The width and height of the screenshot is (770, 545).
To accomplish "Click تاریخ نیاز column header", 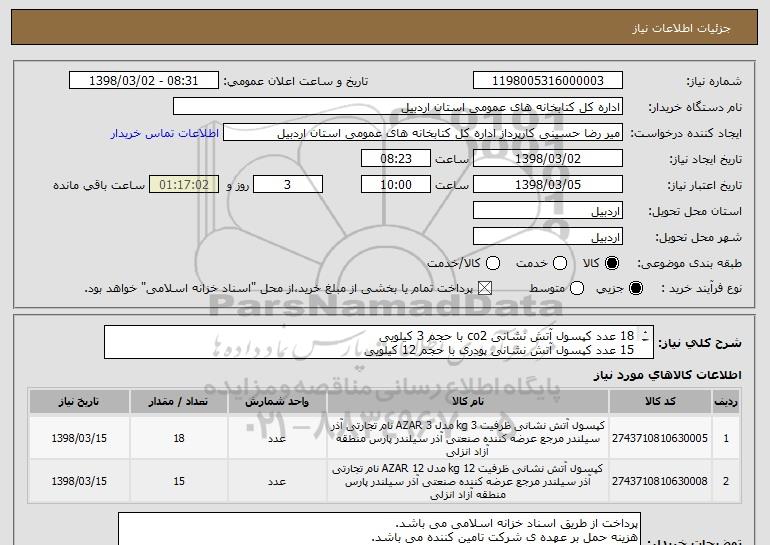I will [x=79, y=402].
